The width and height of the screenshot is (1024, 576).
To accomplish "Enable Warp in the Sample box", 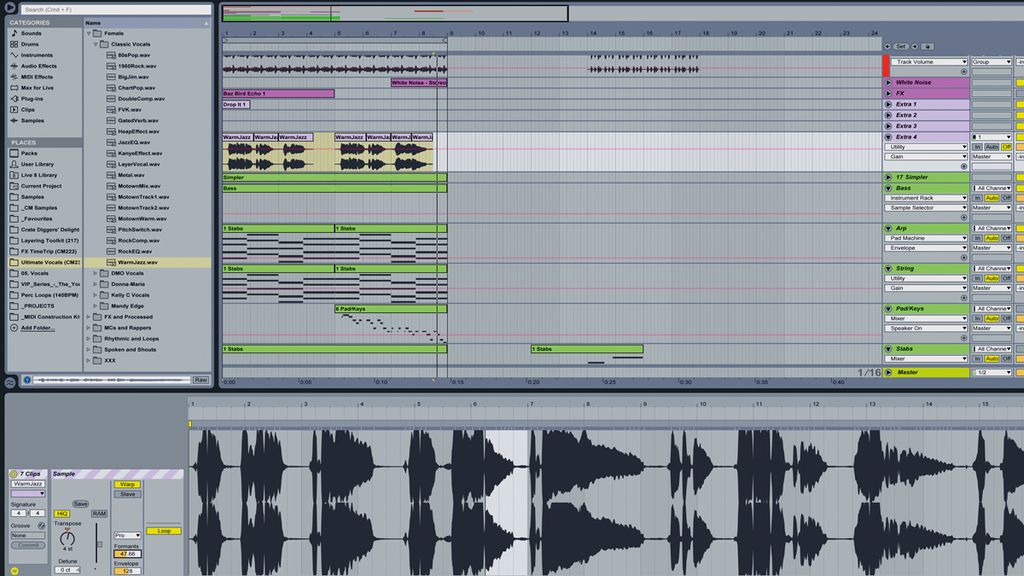I will tap(127, 484).
